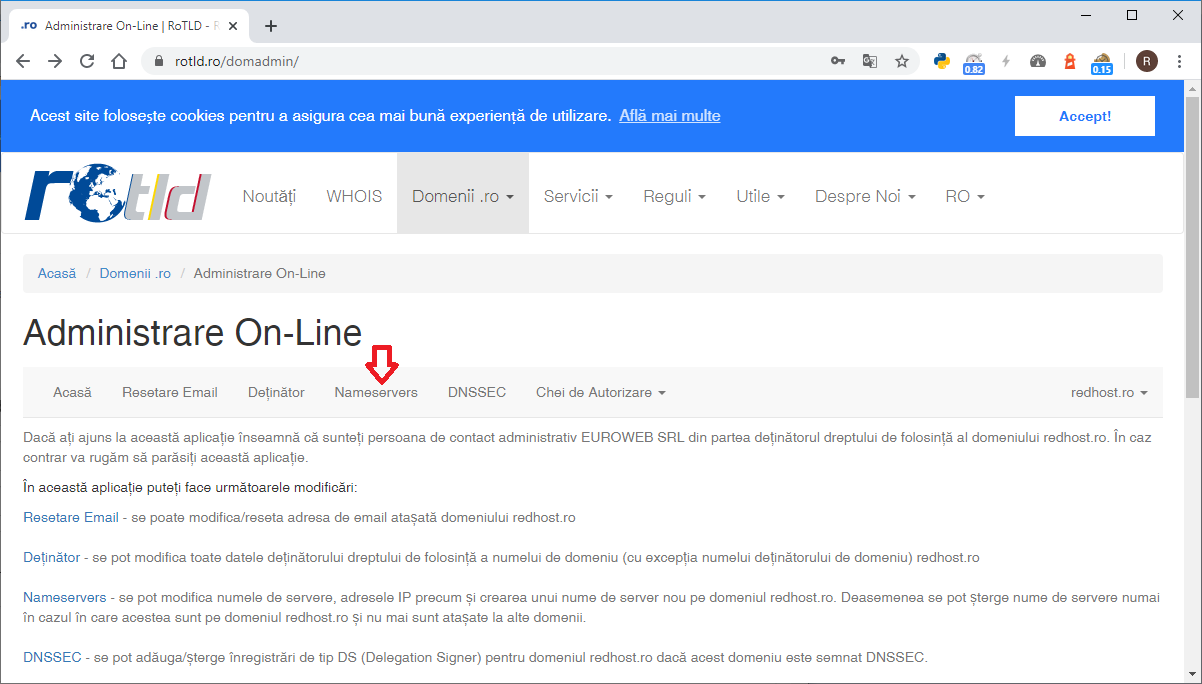The height and width of the screenshot is (684, 1202).
Task: Go to browser home page icon
Action: tap(119, 61)
